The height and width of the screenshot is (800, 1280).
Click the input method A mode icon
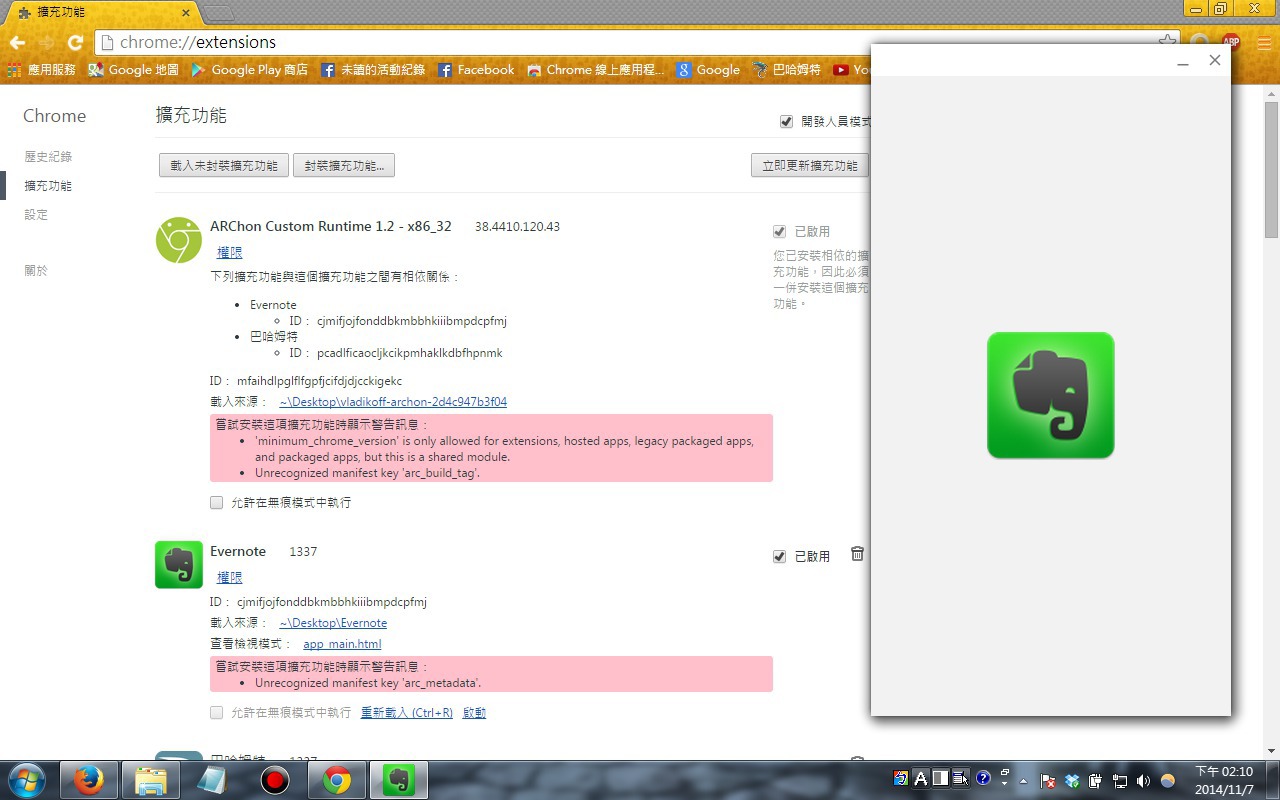point(921,777)
